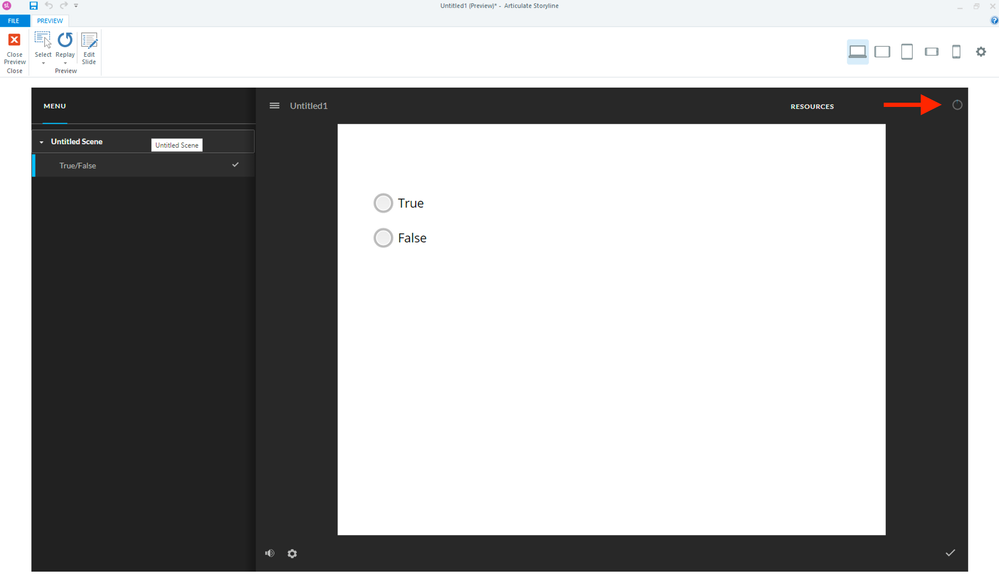Switch to tablet landscape preview
999x579 pixels.
click(x=882, y=52)
